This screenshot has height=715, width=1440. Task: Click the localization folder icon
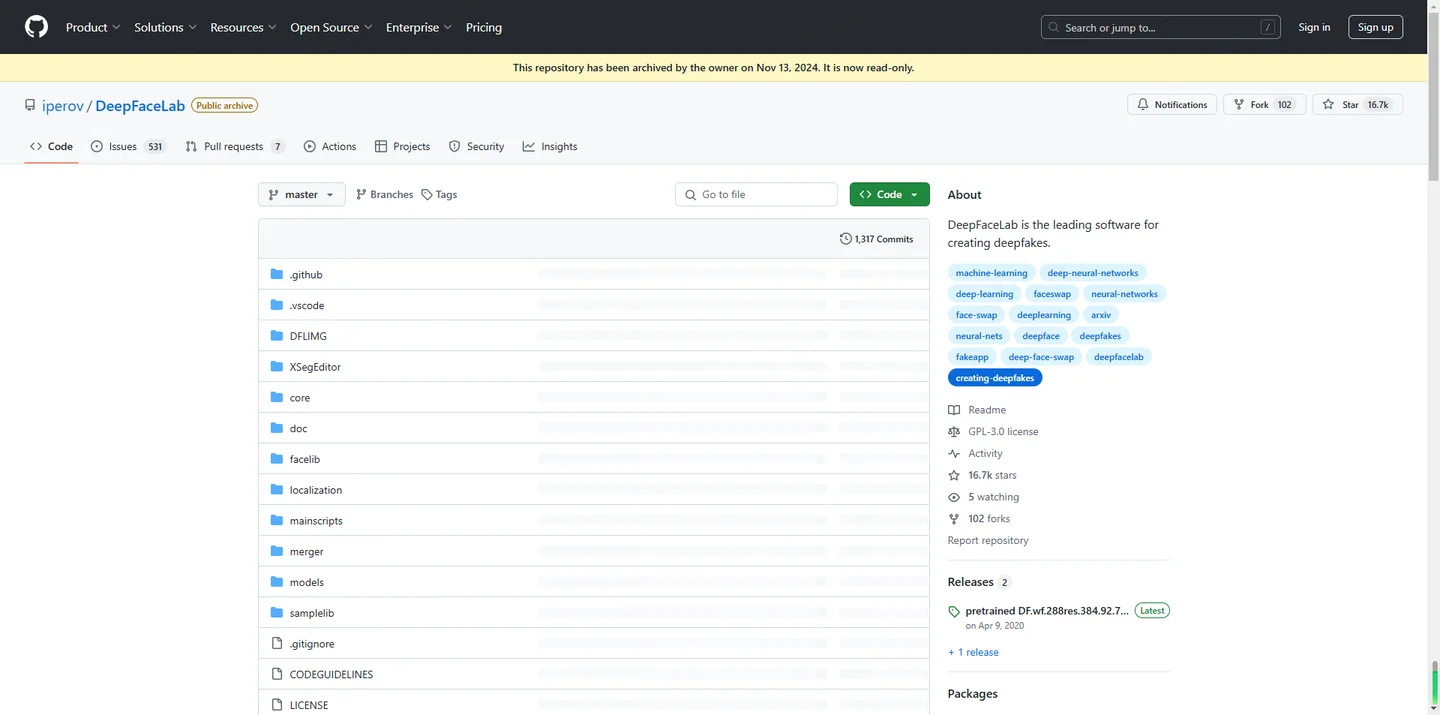point(277,490)
